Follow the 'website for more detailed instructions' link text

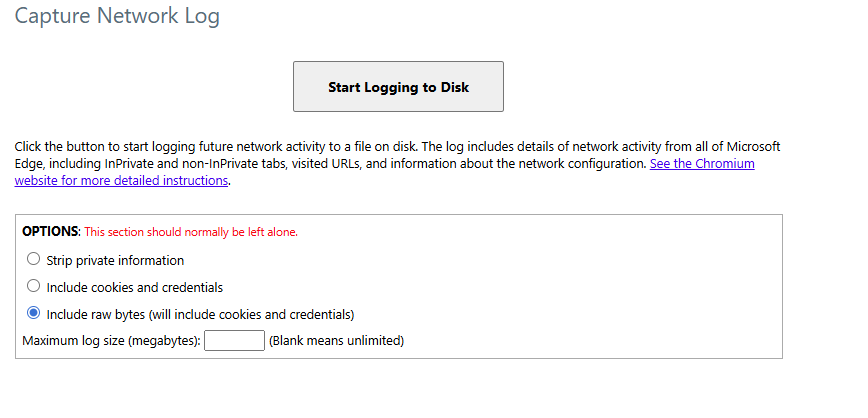pyautogui.click(x=121, y=180)
